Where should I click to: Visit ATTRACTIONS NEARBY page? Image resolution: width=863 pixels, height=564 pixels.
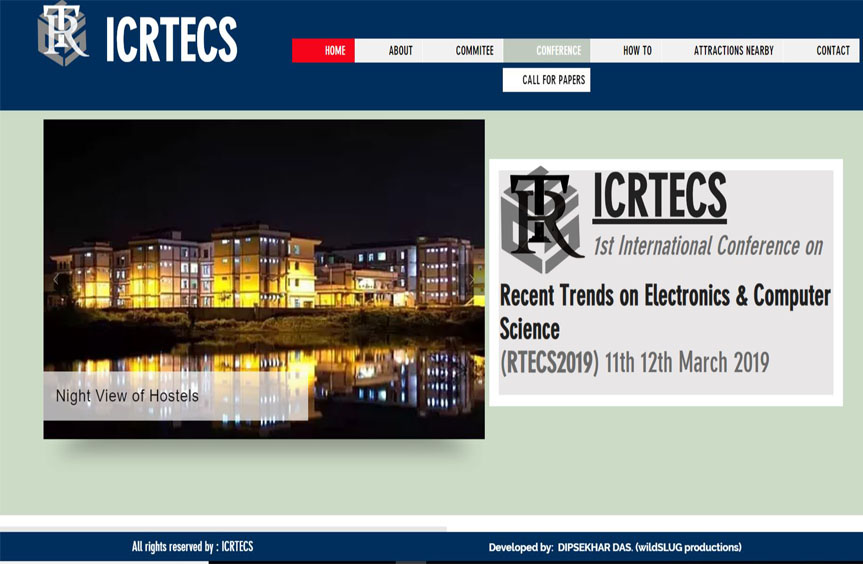(723, 51)
